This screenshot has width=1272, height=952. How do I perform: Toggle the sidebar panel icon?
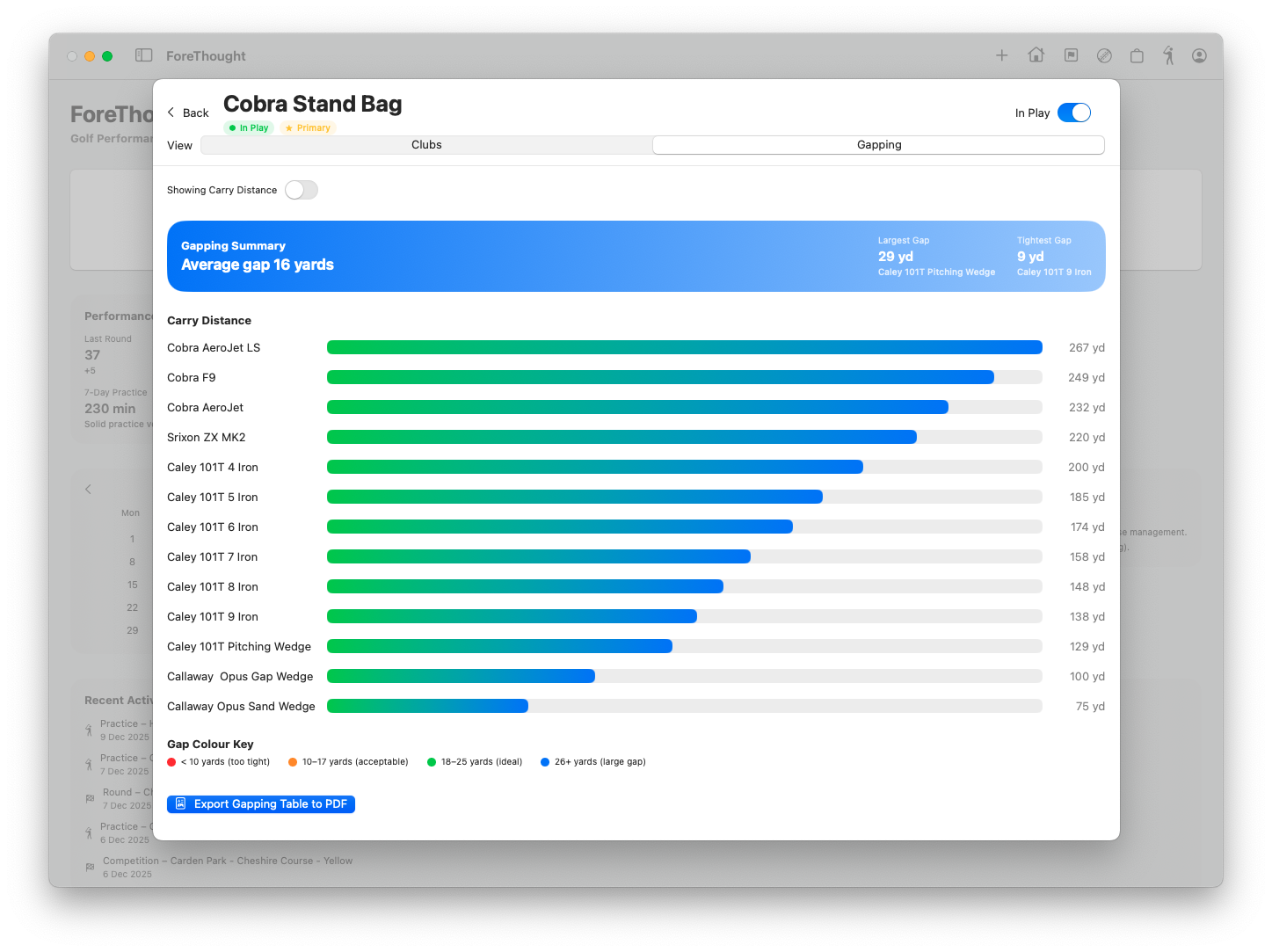click(x=144, y=55)
